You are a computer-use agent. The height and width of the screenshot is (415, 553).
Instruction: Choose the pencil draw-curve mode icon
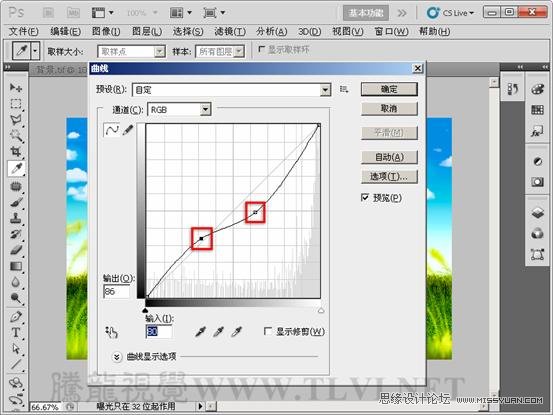128,130
